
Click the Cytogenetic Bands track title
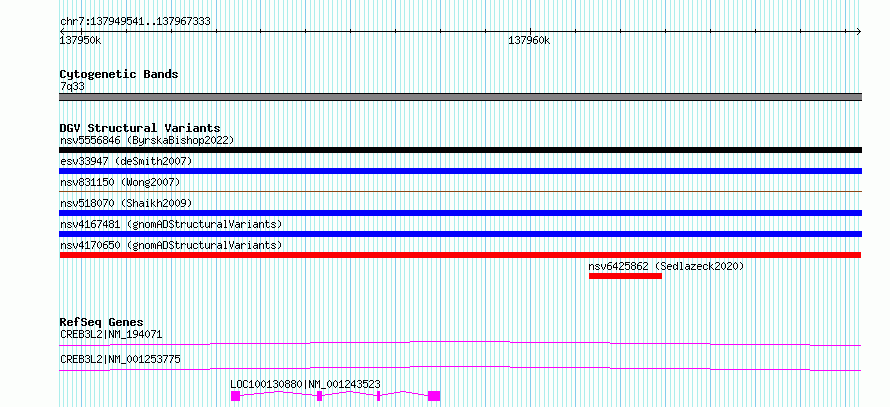[x=119, y=74]
